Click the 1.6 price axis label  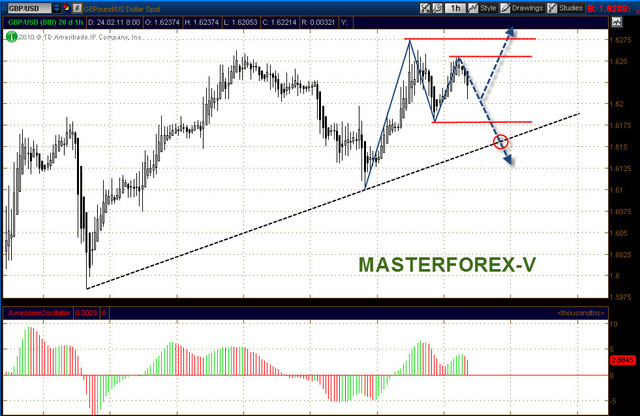[615, 276]
